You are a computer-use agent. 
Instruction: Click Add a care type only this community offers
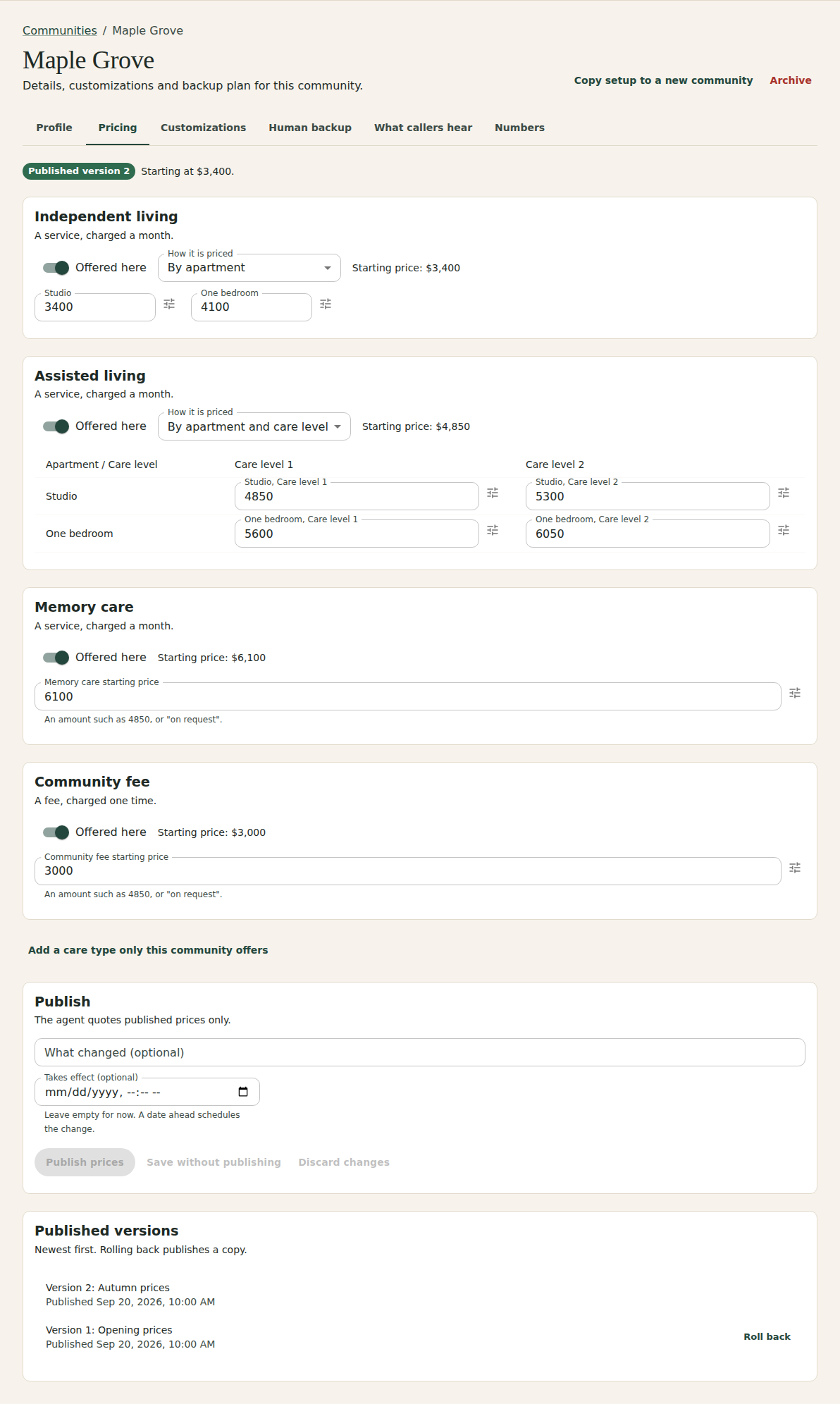click(148, 950)
